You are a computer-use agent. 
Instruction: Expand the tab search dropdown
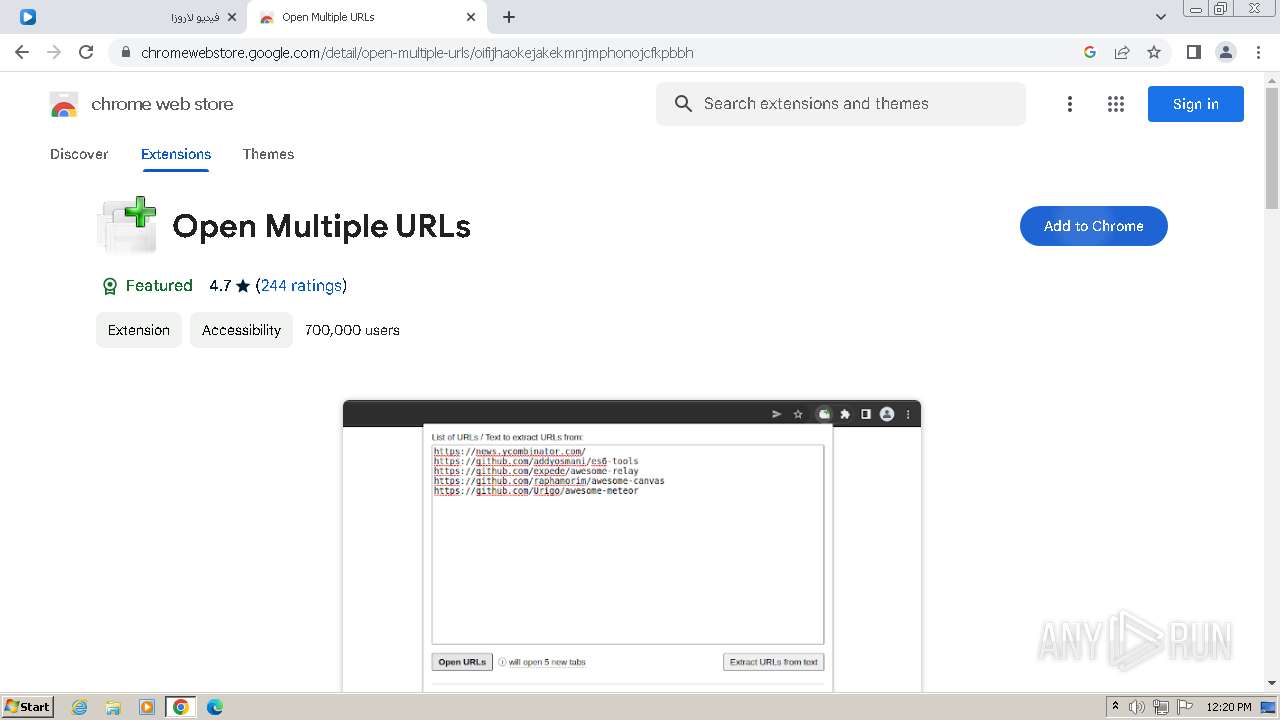(1161, 17)
